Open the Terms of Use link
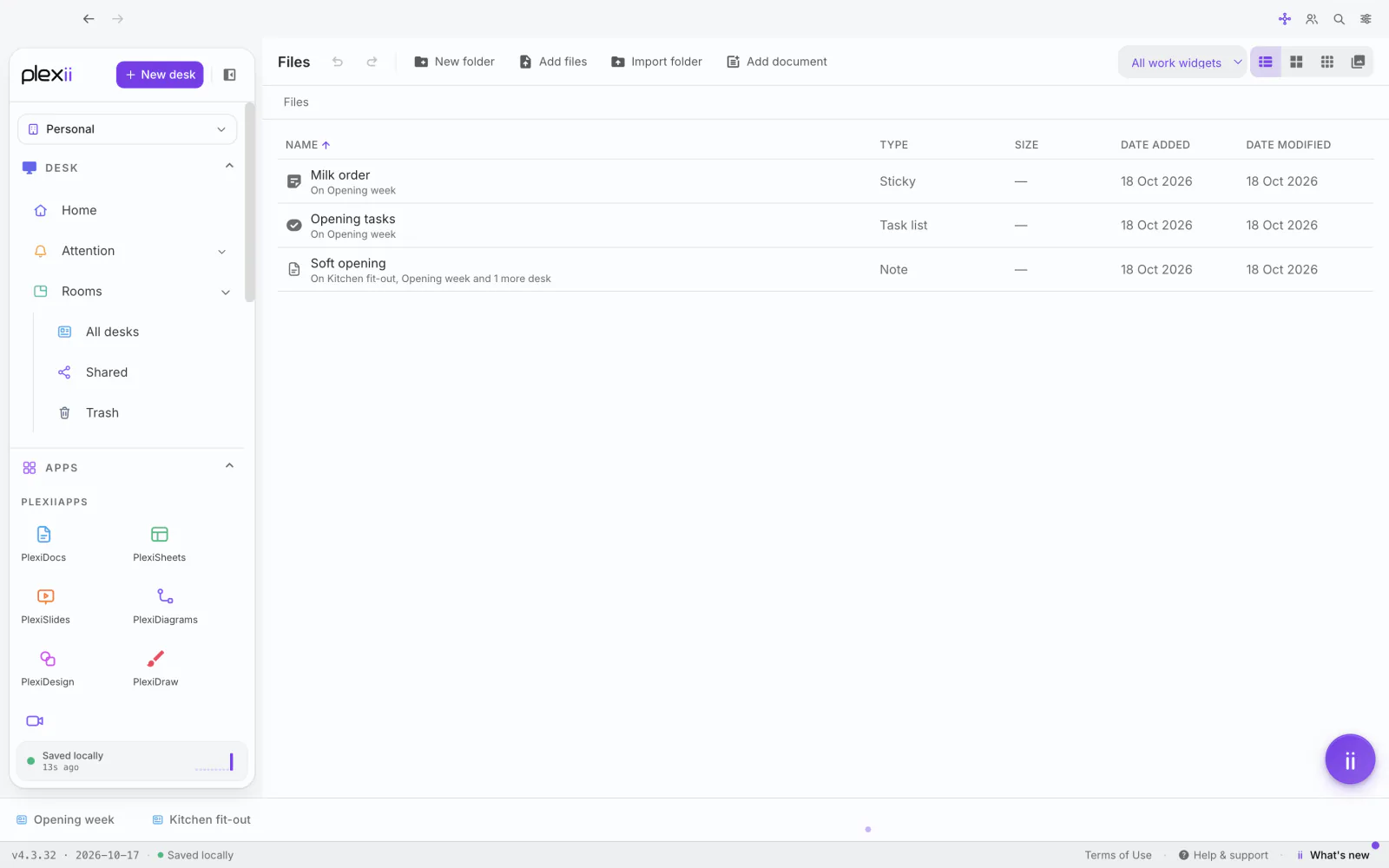The width and height of the screenshot is (1389, 868). (1118, 856)
